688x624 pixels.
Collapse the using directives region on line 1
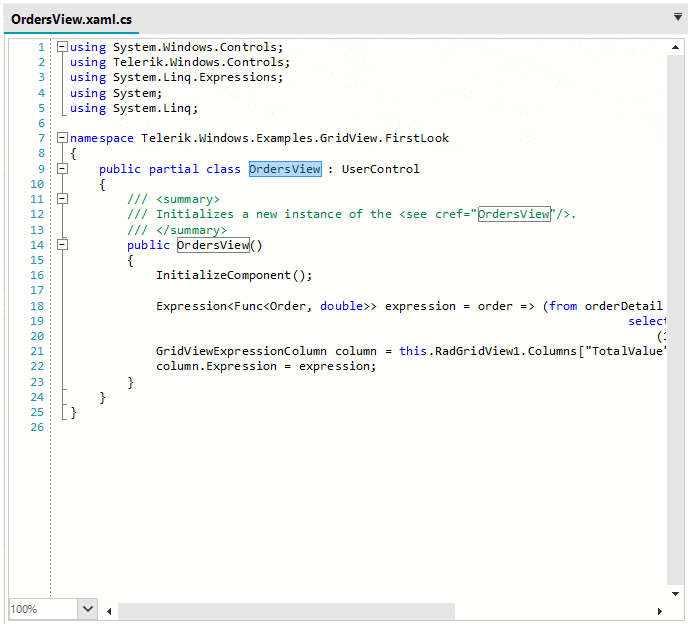pos(63,47)
